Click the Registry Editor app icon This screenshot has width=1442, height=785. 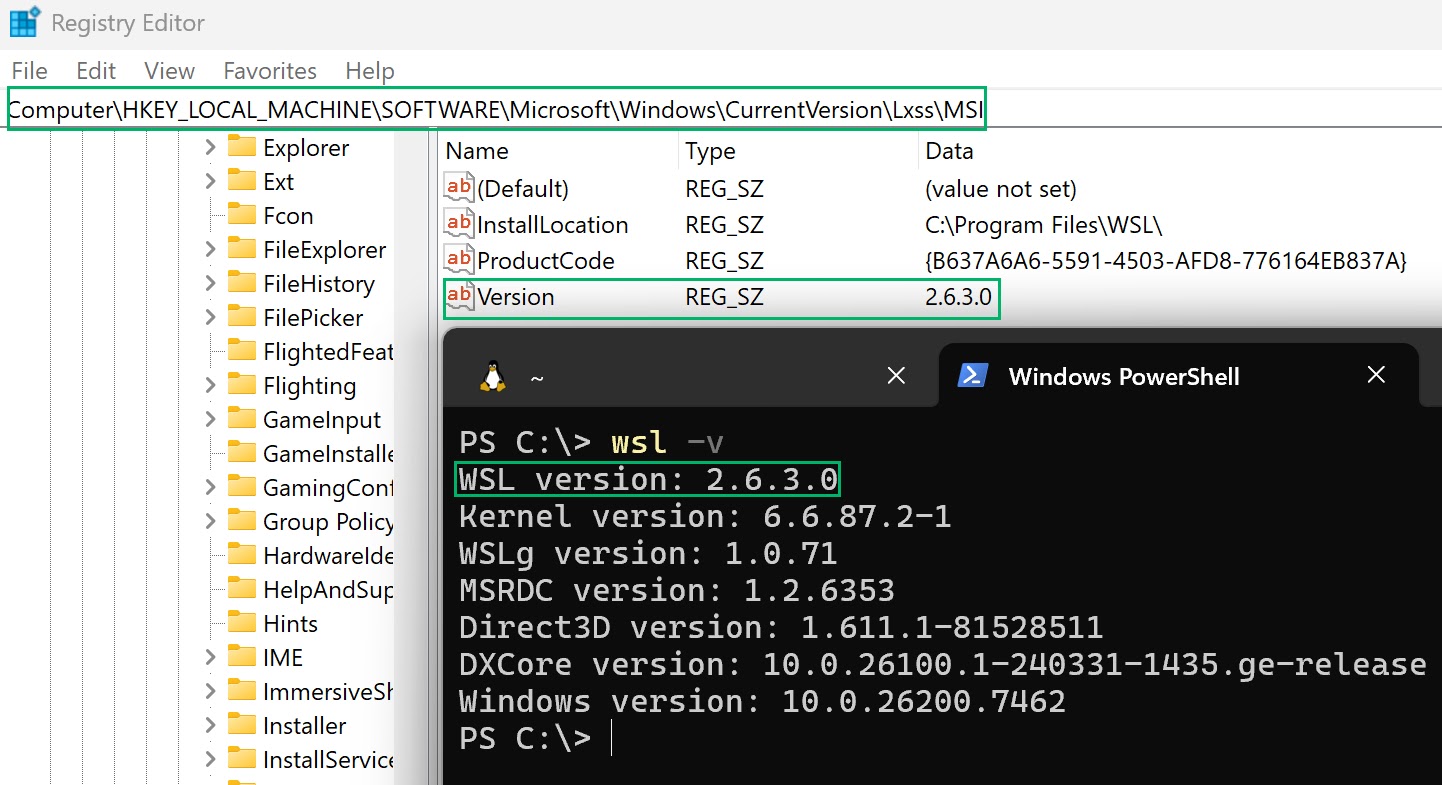pos(24,21)
